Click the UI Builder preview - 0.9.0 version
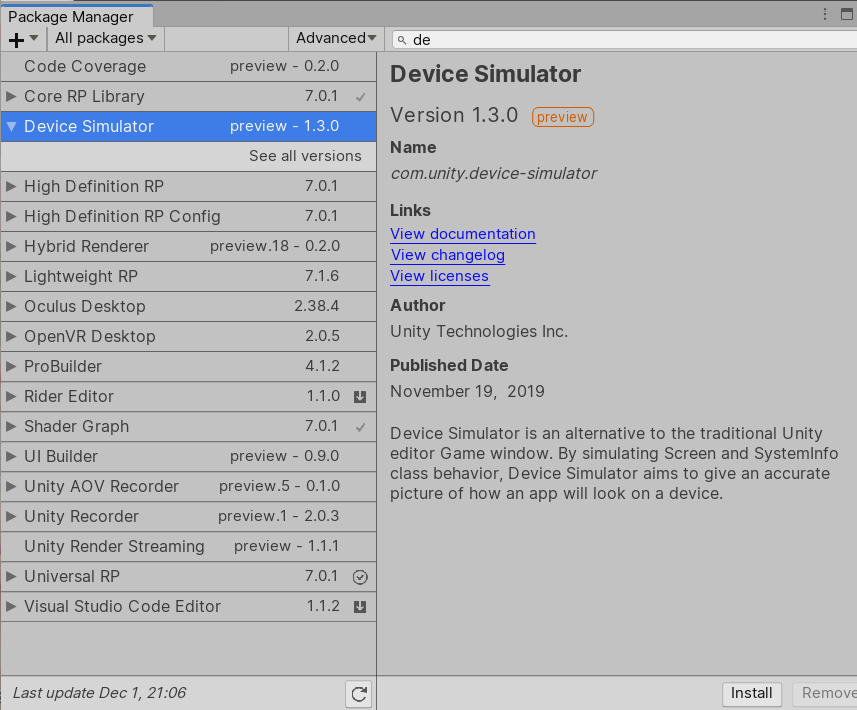This screenshot has height=710, width=857. pos(284,456)
